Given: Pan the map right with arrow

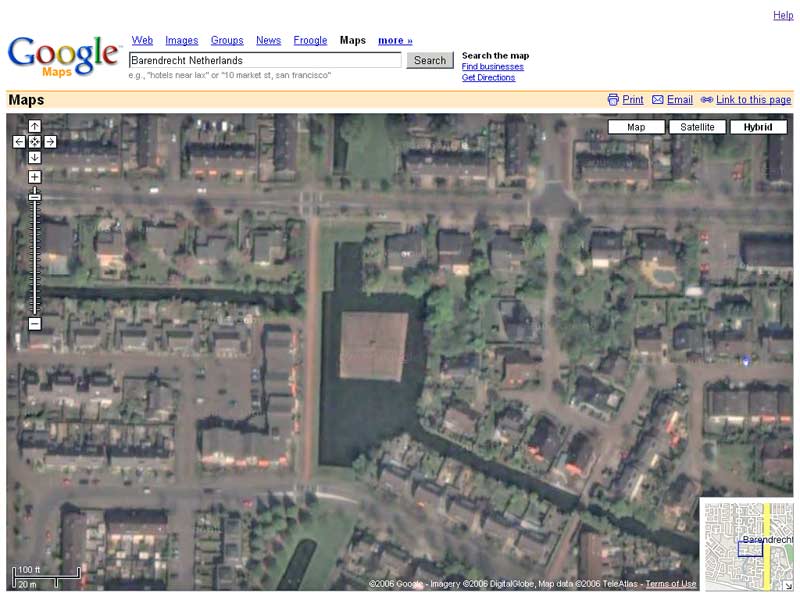Looking at the screenshot, I should (50, 142).
